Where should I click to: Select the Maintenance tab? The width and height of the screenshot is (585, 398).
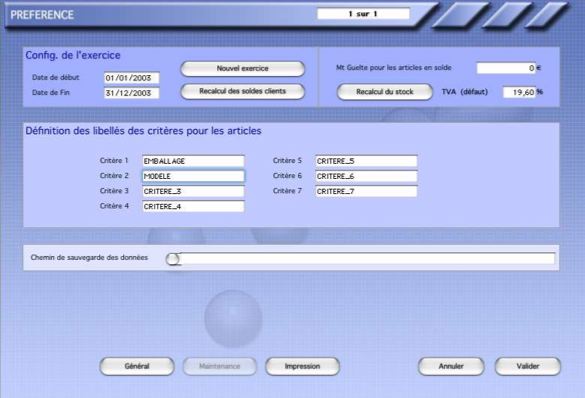click(220, 366)
